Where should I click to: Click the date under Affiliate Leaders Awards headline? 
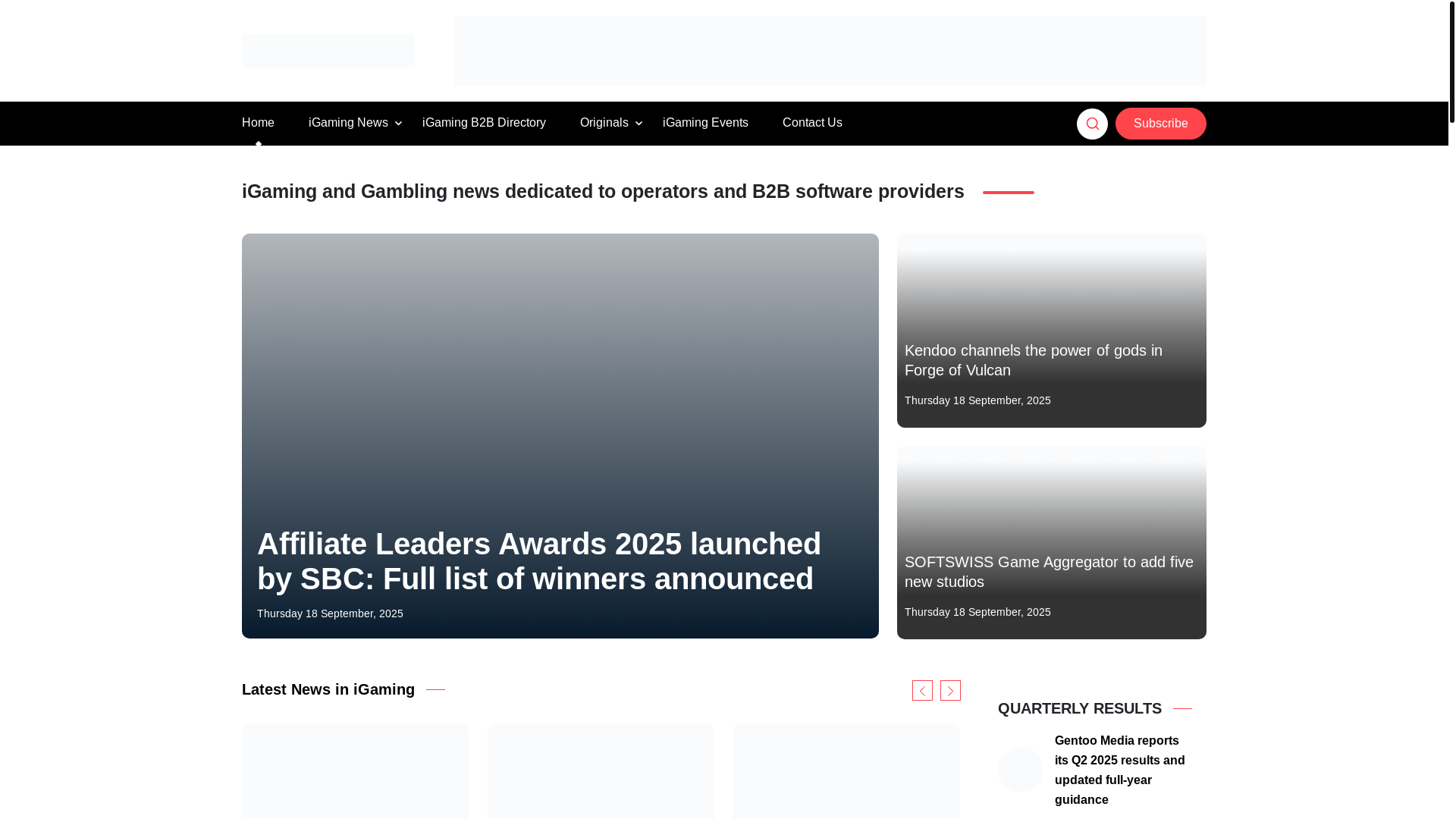pyautogui.click(x=330, y=613)
